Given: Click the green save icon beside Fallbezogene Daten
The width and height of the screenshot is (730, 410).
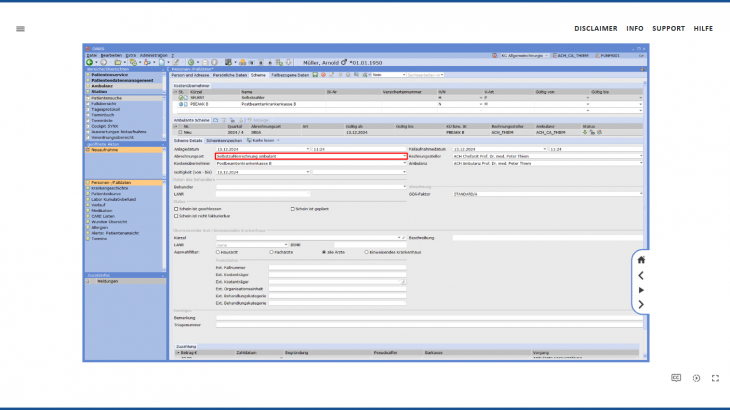Looking at the screenshot, I should point(316,74).
